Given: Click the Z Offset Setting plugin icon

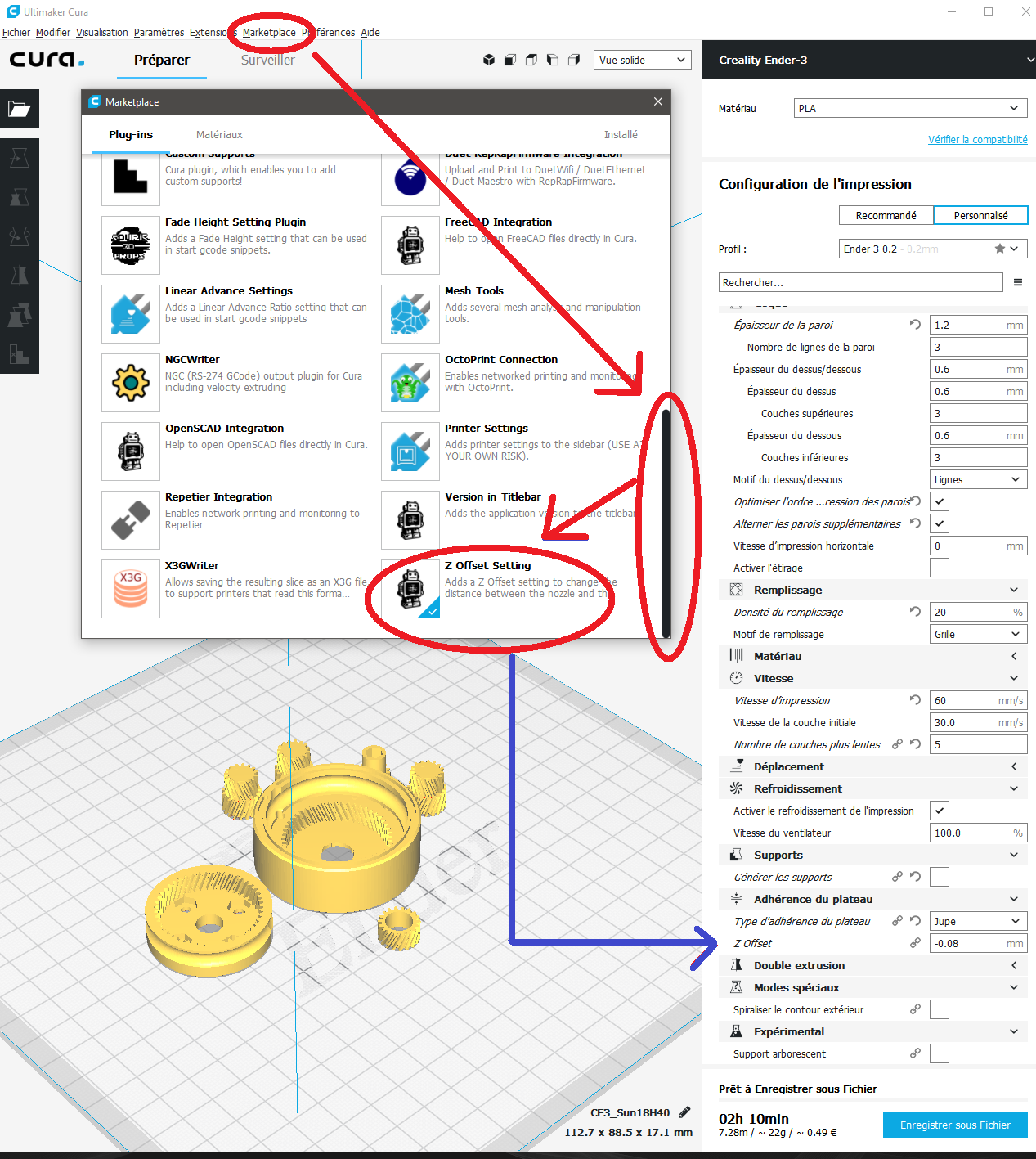Looking at the screenshot, I should point(410,589).
